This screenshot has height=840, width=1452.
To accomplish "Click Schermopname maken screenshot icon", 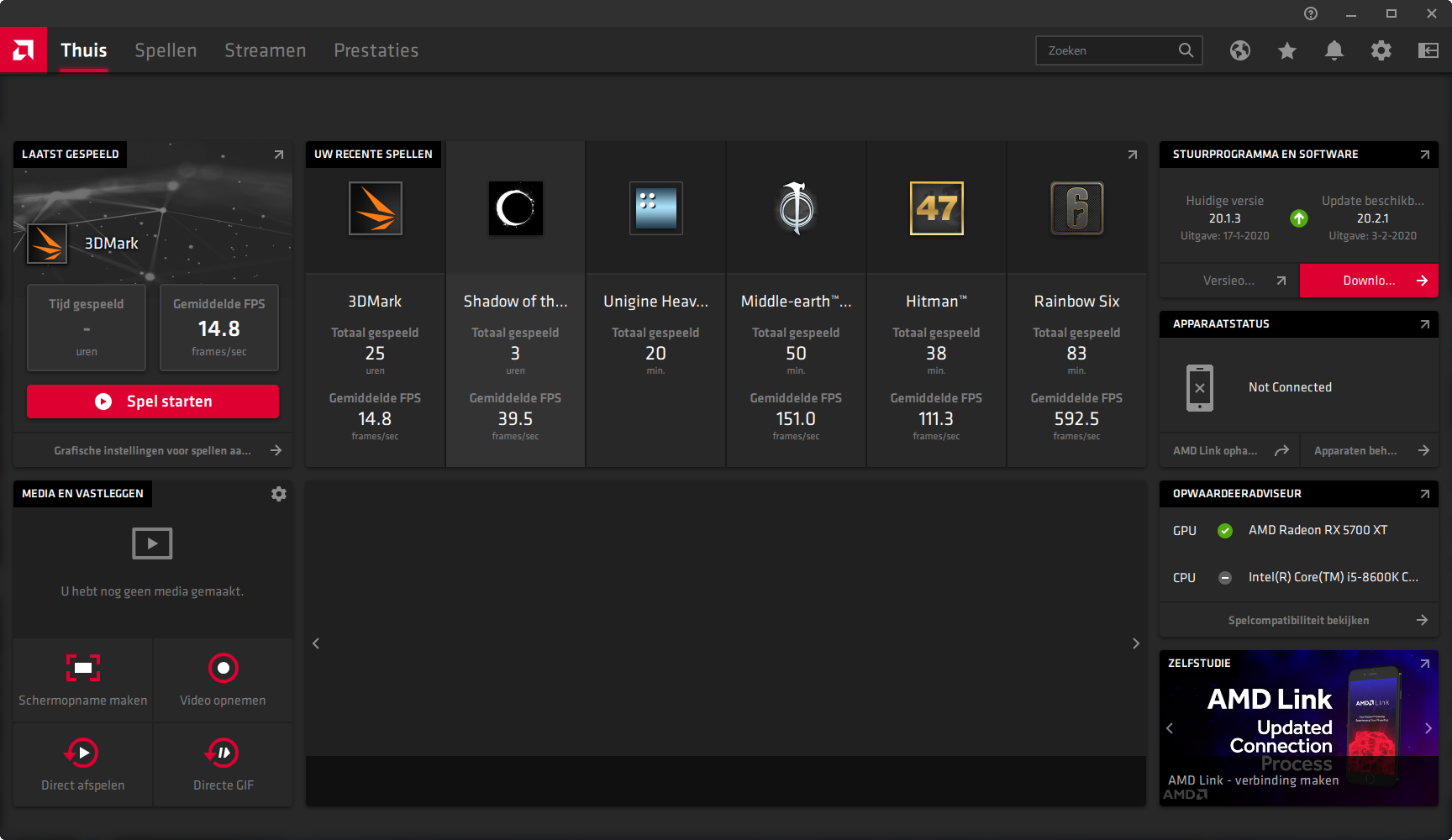I will 83,668.
